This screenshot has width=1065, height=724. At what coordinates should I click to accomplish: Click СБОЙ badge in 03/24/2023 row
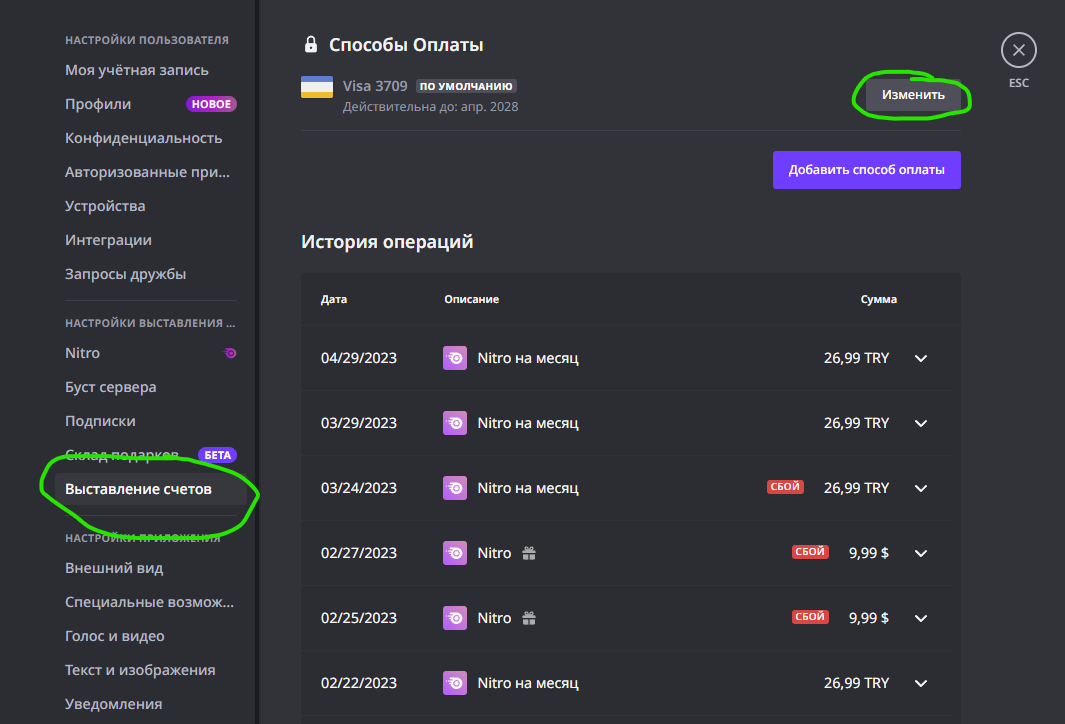tap(785, 486)
